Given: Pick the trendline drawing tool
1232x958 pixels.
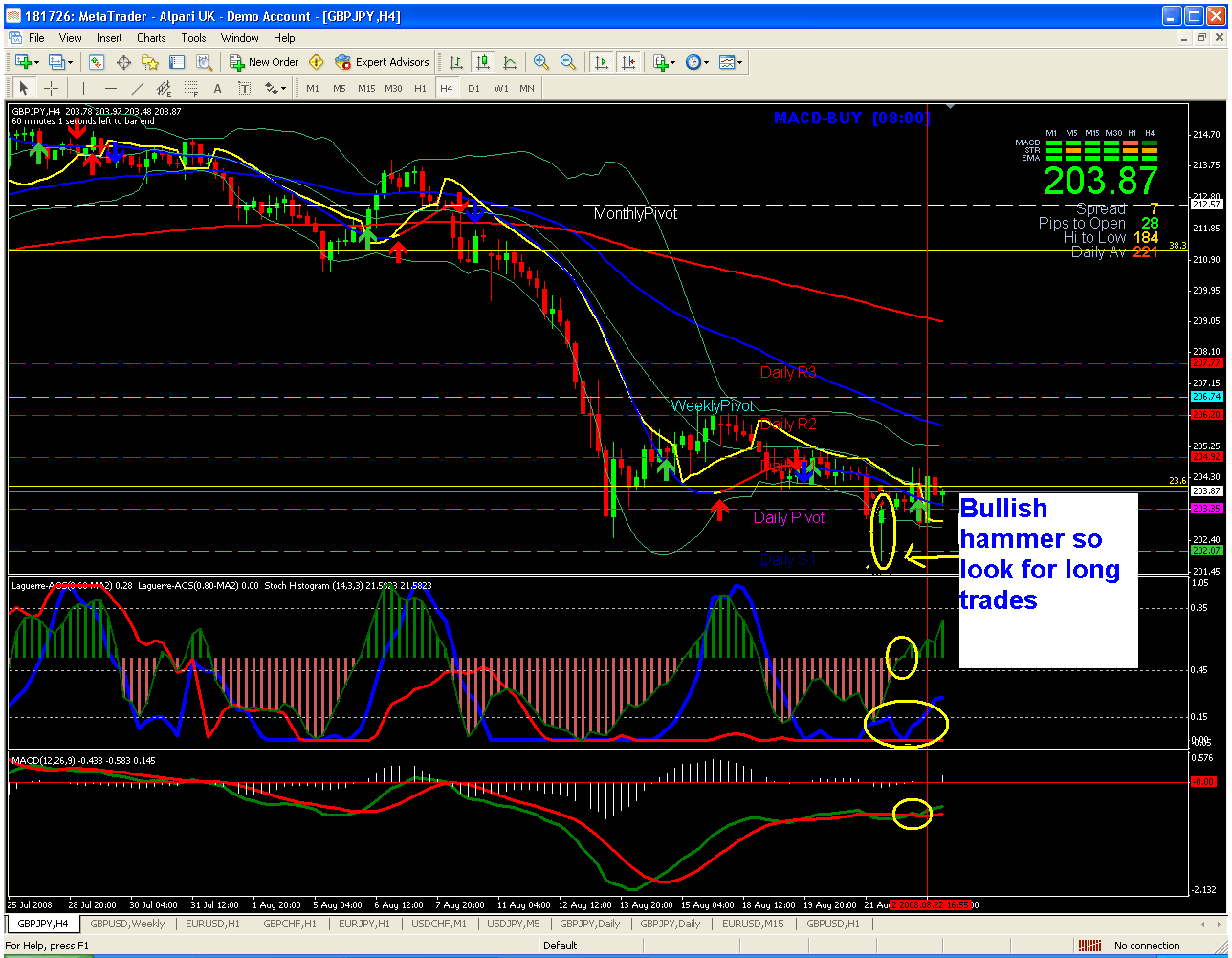Looking at the screenshot, I should tap(137, 88).
